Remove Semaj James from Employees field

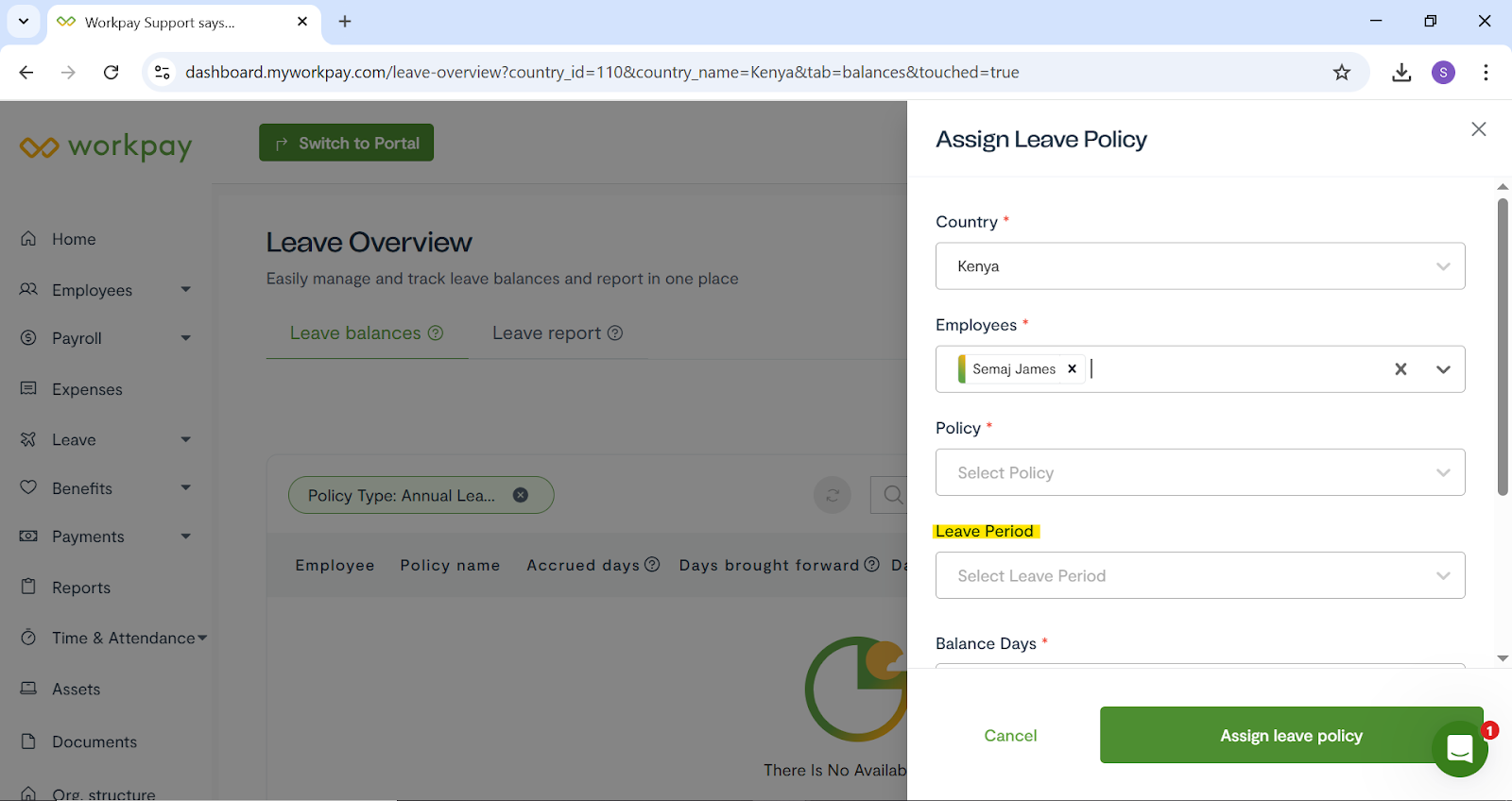[x=1072, y=369]
